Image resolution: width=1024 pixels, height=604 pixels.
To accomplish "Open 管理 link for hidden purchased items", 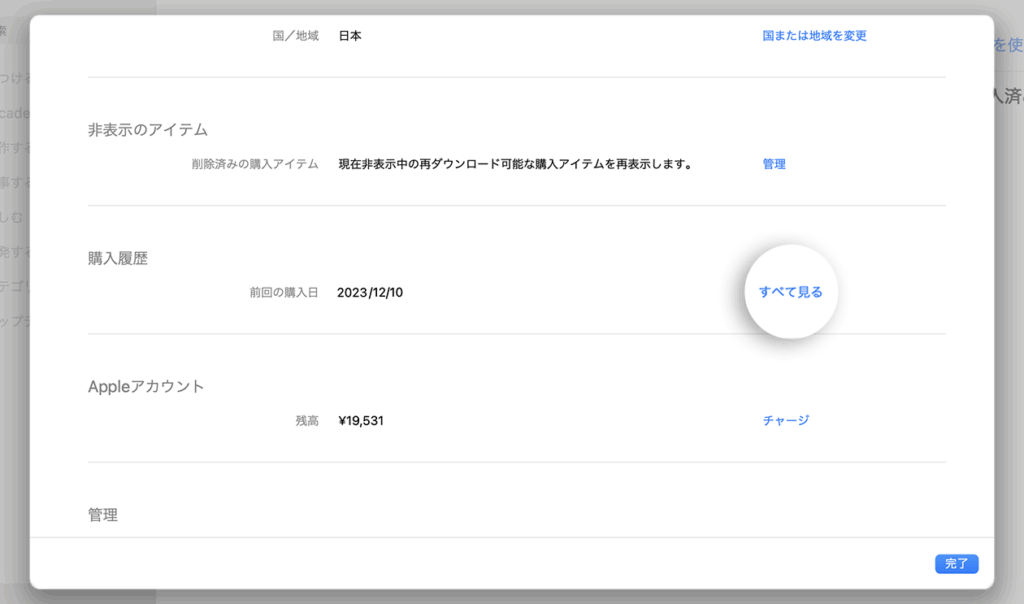I will (x=774, y=164).
